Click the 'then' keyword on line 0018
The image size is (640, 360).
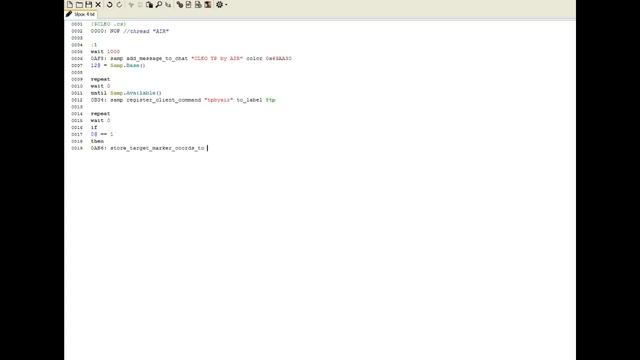coord(97,141)
